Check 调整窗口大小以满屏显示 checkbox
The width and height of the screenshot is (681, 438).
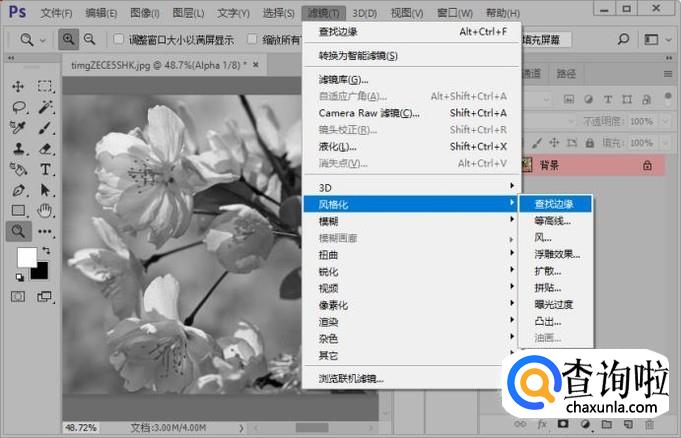(x=119, y=40)
